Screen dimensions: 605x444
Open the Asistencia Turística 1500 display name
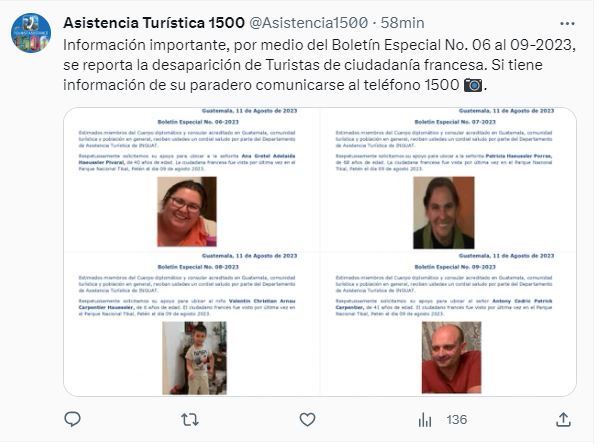pos(154,23)
